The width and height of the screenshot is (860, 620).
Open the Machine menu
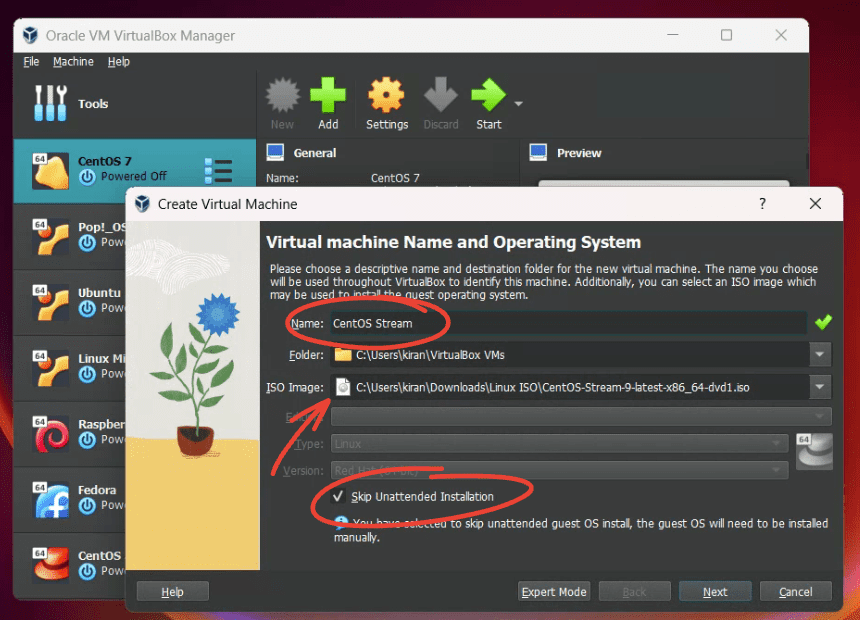coord(73,61)
